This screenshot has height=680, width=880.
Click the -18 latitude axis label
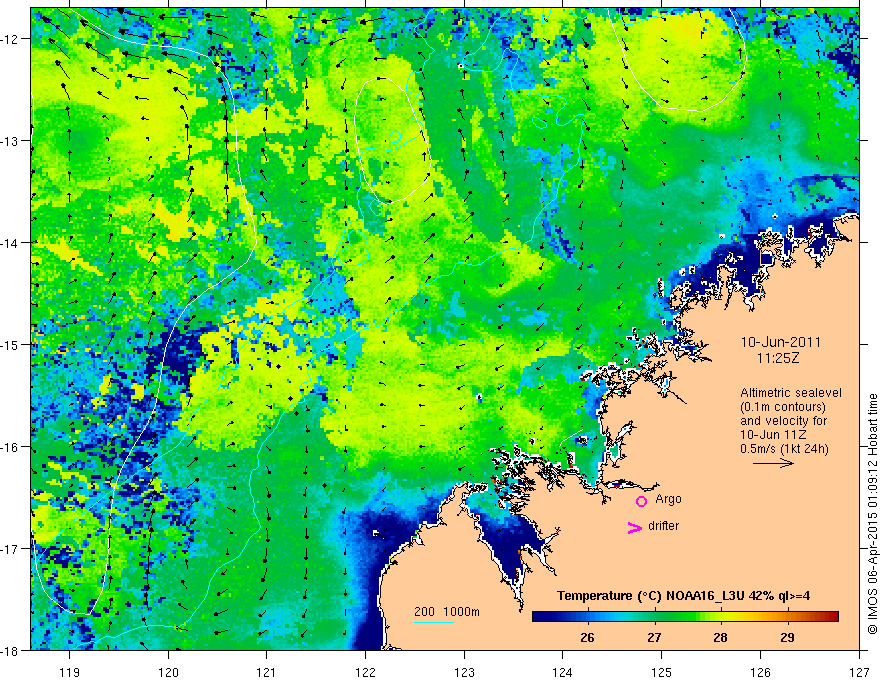[10, 650]
